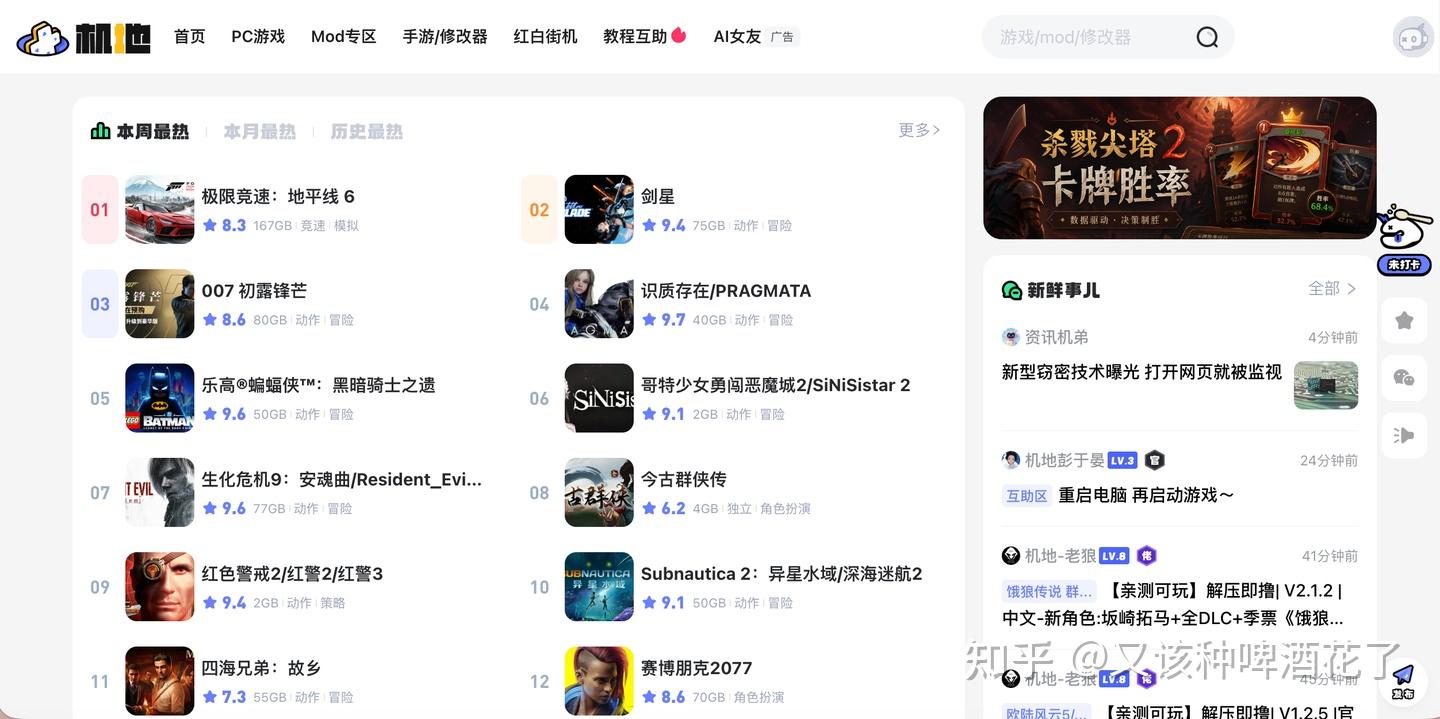This screenshot has height=719, width=1440.
Task: Open 极限竞速：地平线 6 title
Action: pyautogui.click(x=278, y=196)
